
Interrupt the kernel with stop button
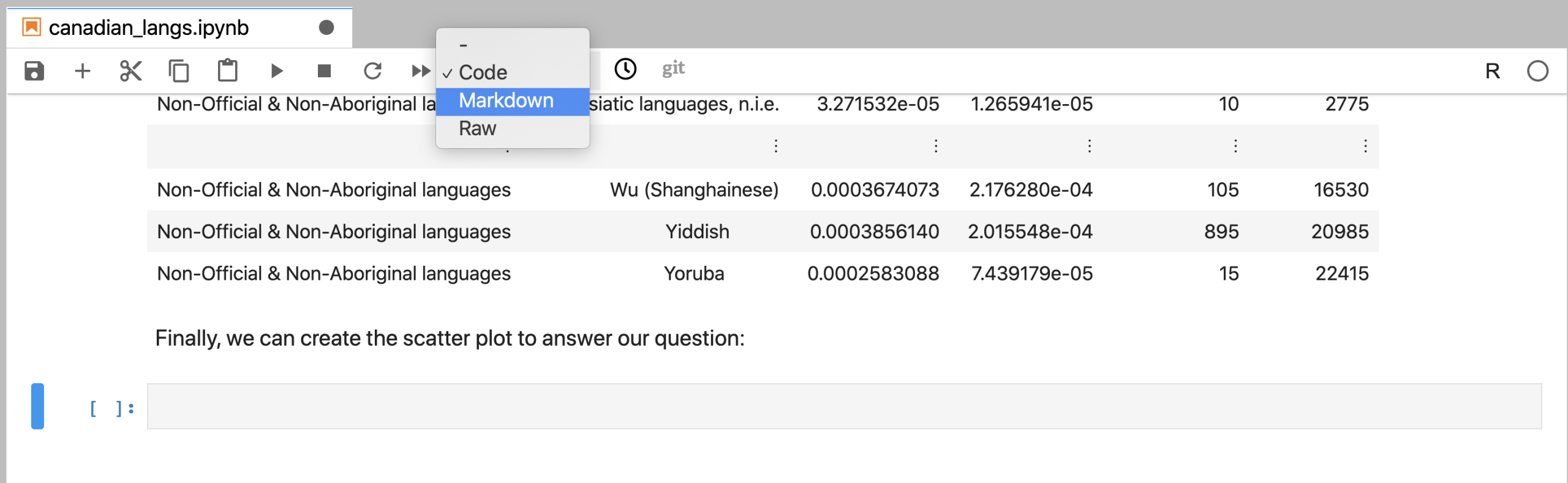coord(324,71)
